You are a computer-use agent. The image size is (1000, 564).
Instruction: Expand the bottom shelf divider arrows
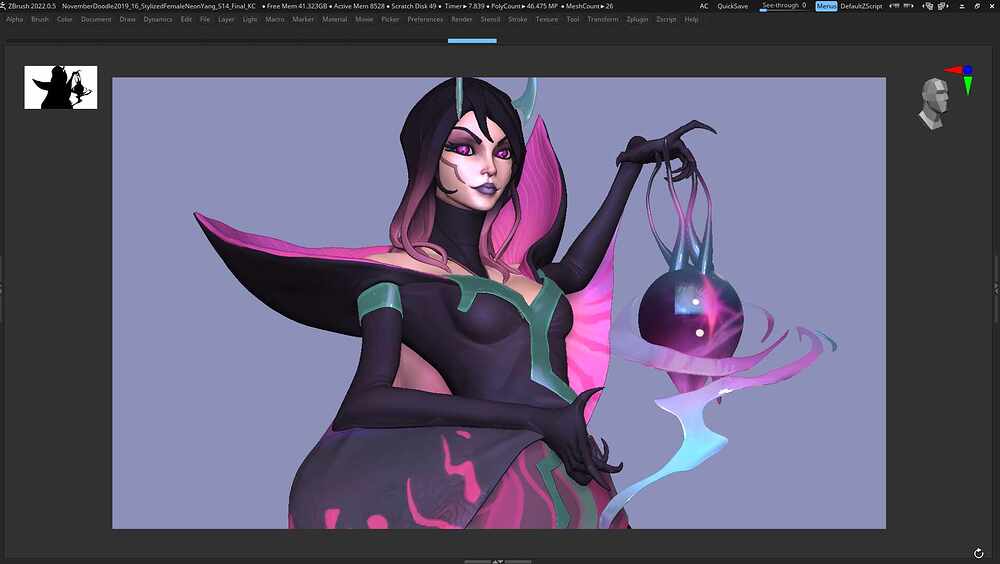tap(497, 561)
